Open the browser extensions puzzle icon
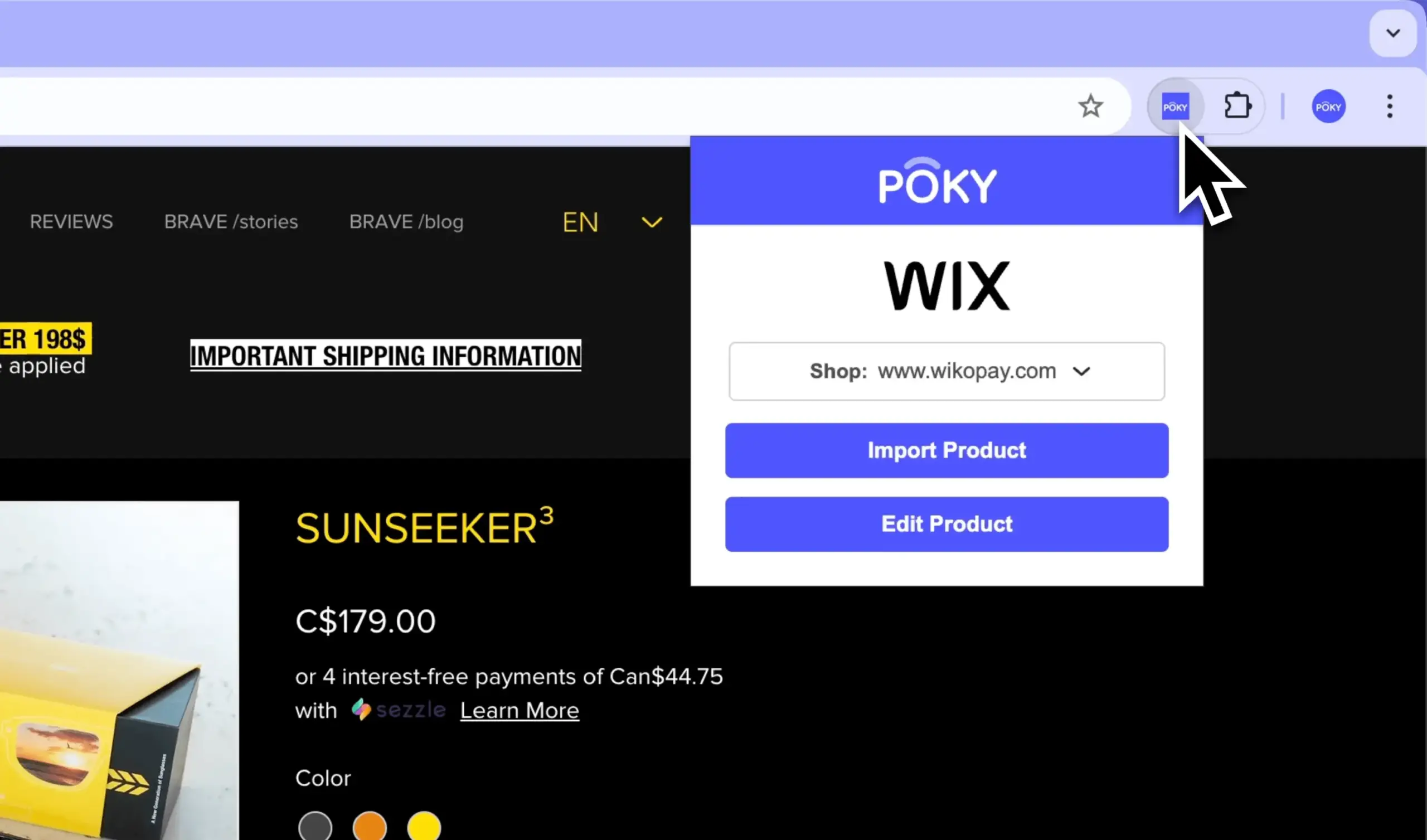The image size is (1427, 840). [x=1239, y=105]
